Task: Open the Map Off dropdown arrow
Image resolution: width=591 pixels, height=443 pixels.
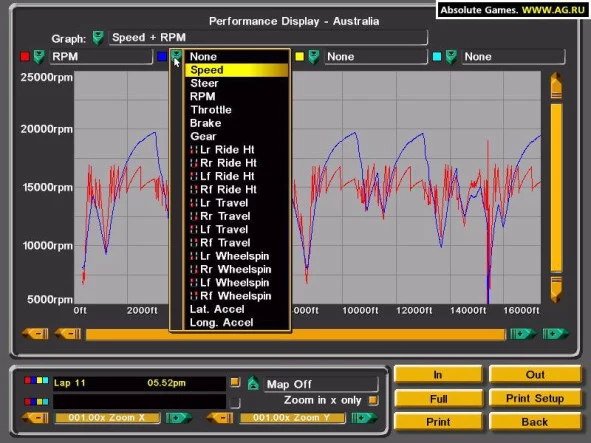Action: pyautogui.click(x=253, y=383)
